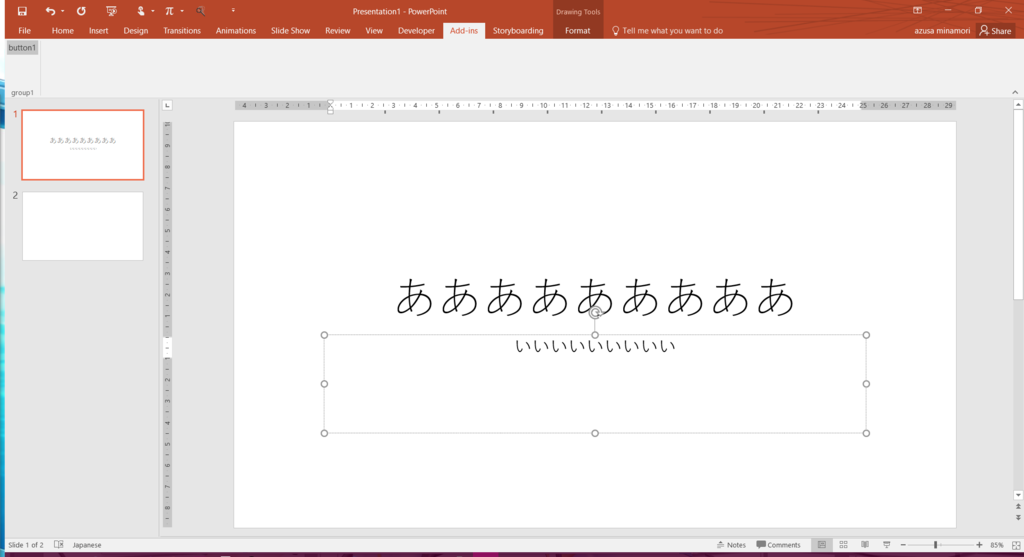
Task: Zoom out with the minus button
Action: (x=903, y=545)
